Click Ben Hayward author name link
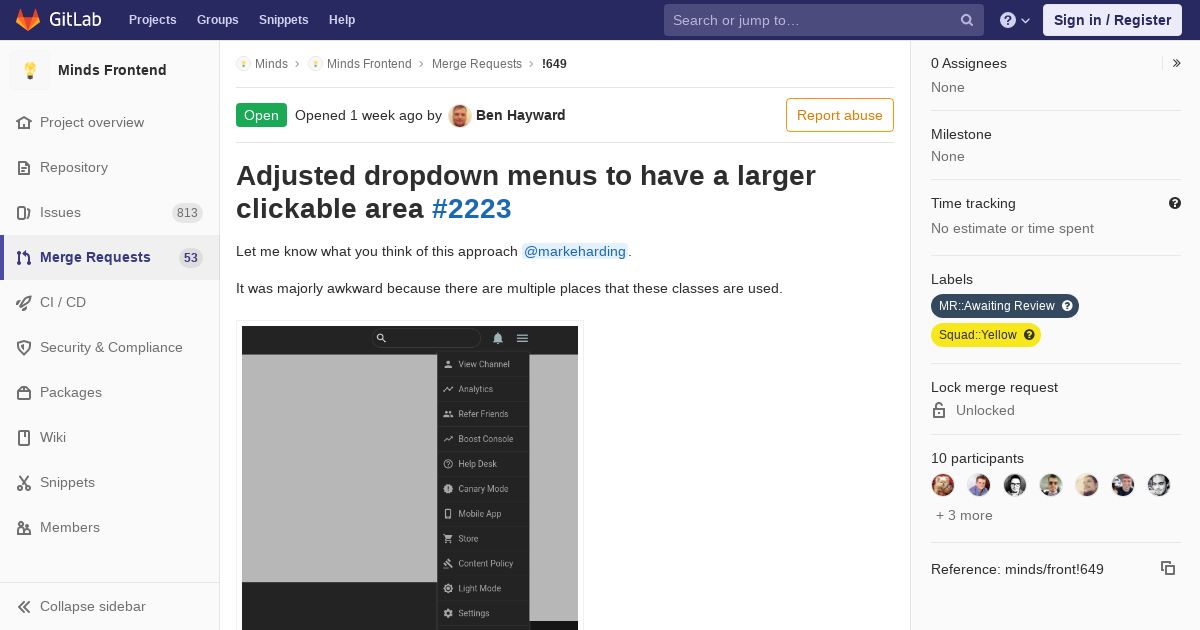Screen dimensions: 1200x630 (521, 115)
